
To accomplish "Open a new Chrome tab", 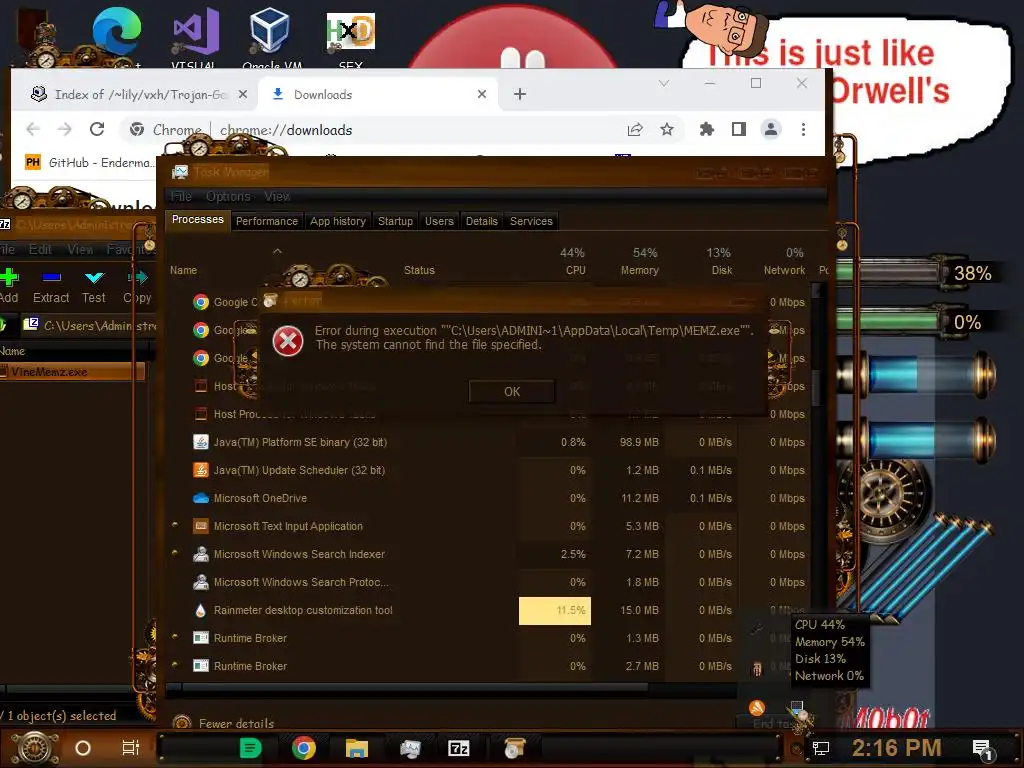I will pyautogui.click(x=520, y=94).
